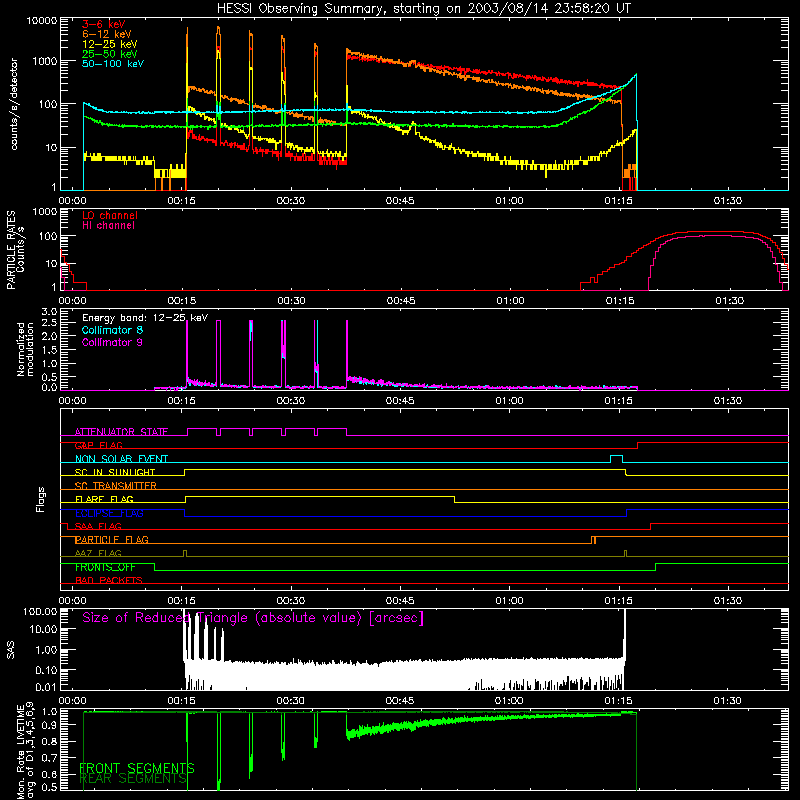
Task: Click the cyan 50-100 keV peak near 01:17
Action: click(x=635, y=75)
